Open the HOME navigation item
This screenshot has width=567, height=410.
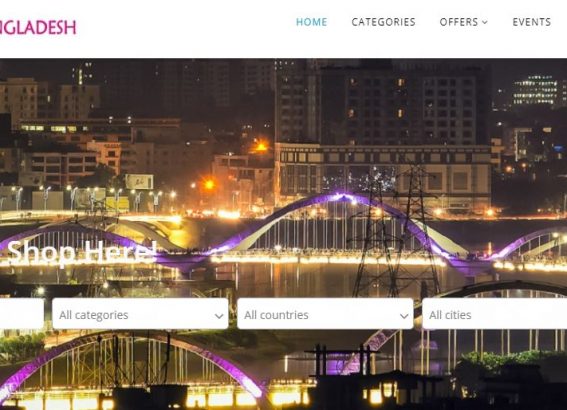pos(311,22)
